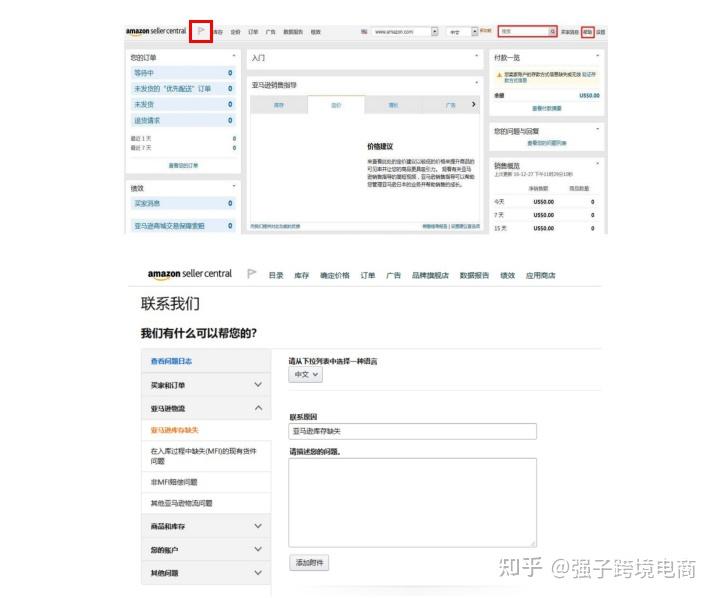Viewport: 714px width, 598px height.
Task: Click the flag icon on Contact Us page
Action: click(x=251, y=274)
